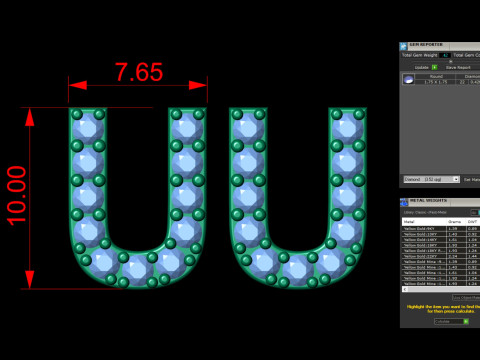The width and height of the screenshot is (480, 360).
Task: Click the Grams column header
Action: point(455,222)
